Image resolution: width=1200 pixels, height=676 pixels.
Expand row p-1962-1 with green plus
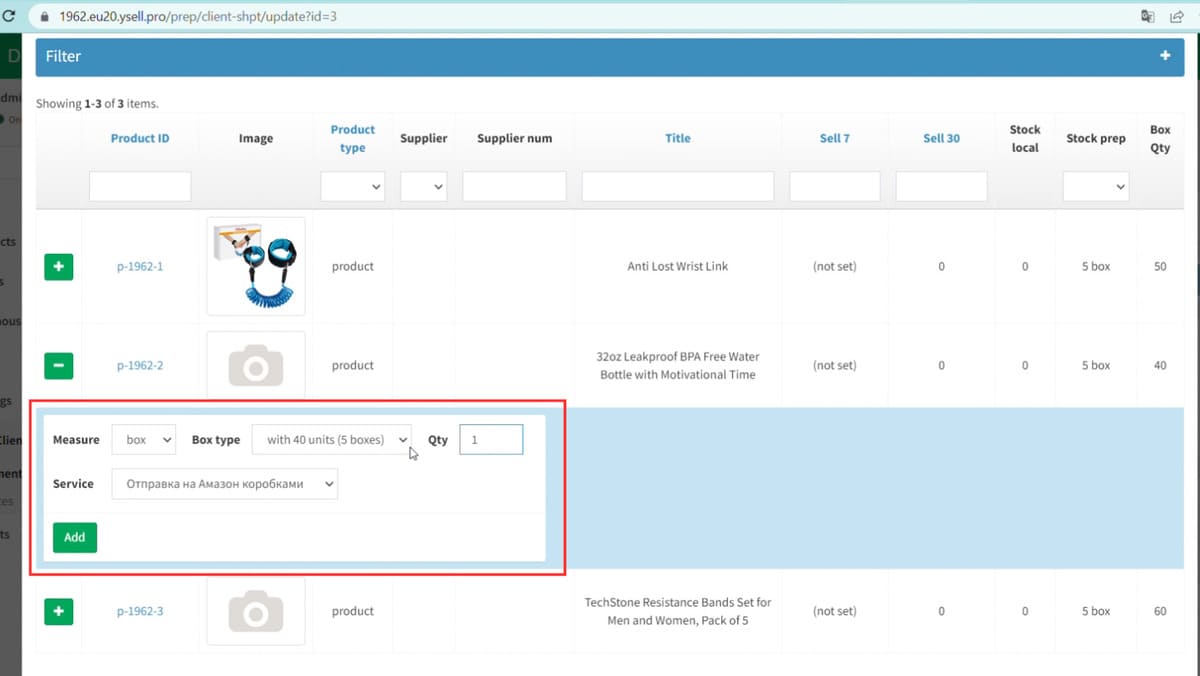pos(58,267)
